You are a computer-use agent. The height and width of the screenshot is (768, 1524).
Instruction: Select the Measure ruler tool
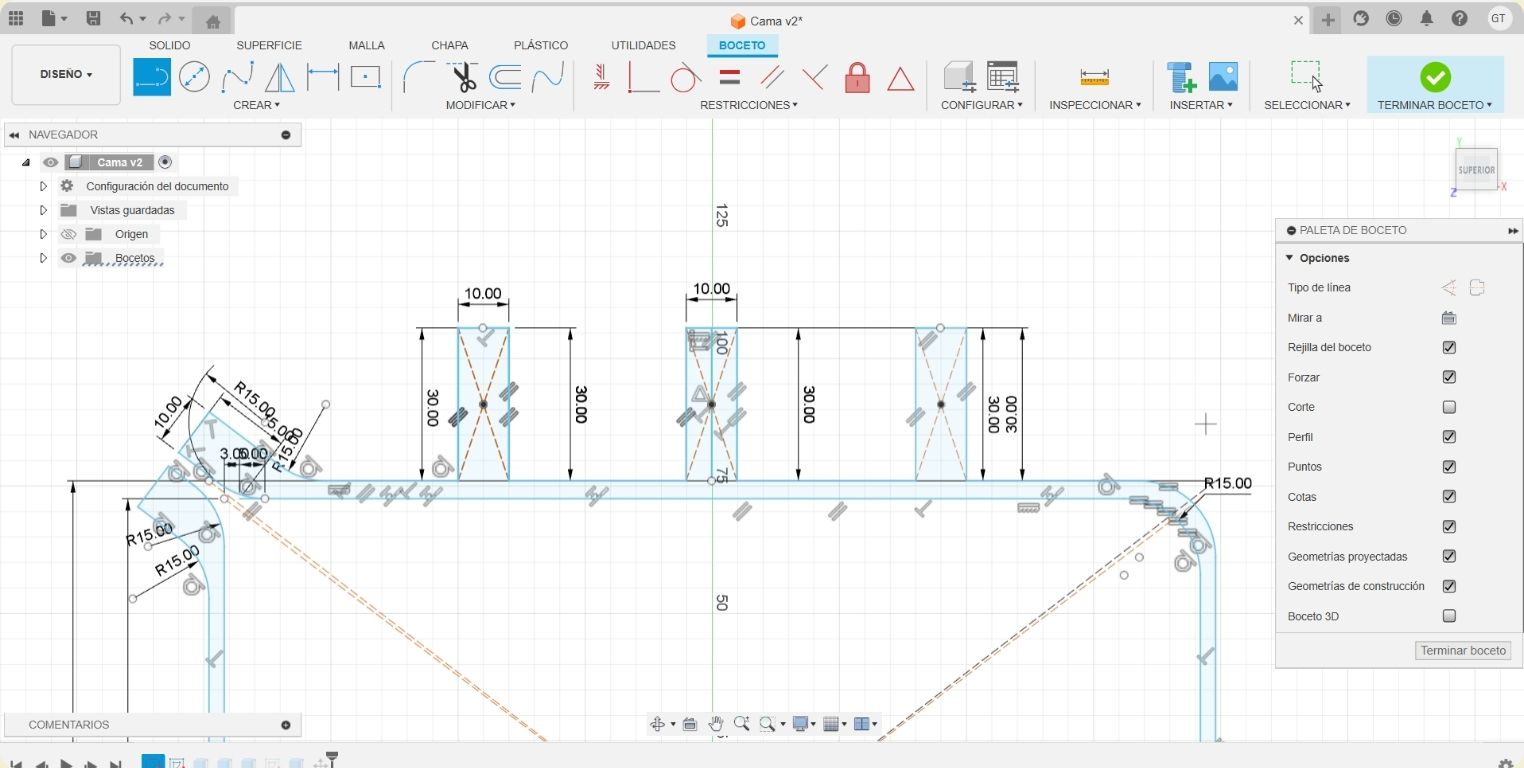coord(1095,77)
